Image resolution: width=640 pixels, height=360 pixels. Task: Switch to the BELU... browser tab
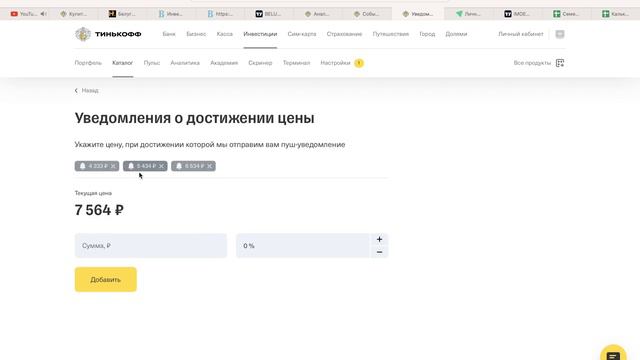(x=269, y=14)
